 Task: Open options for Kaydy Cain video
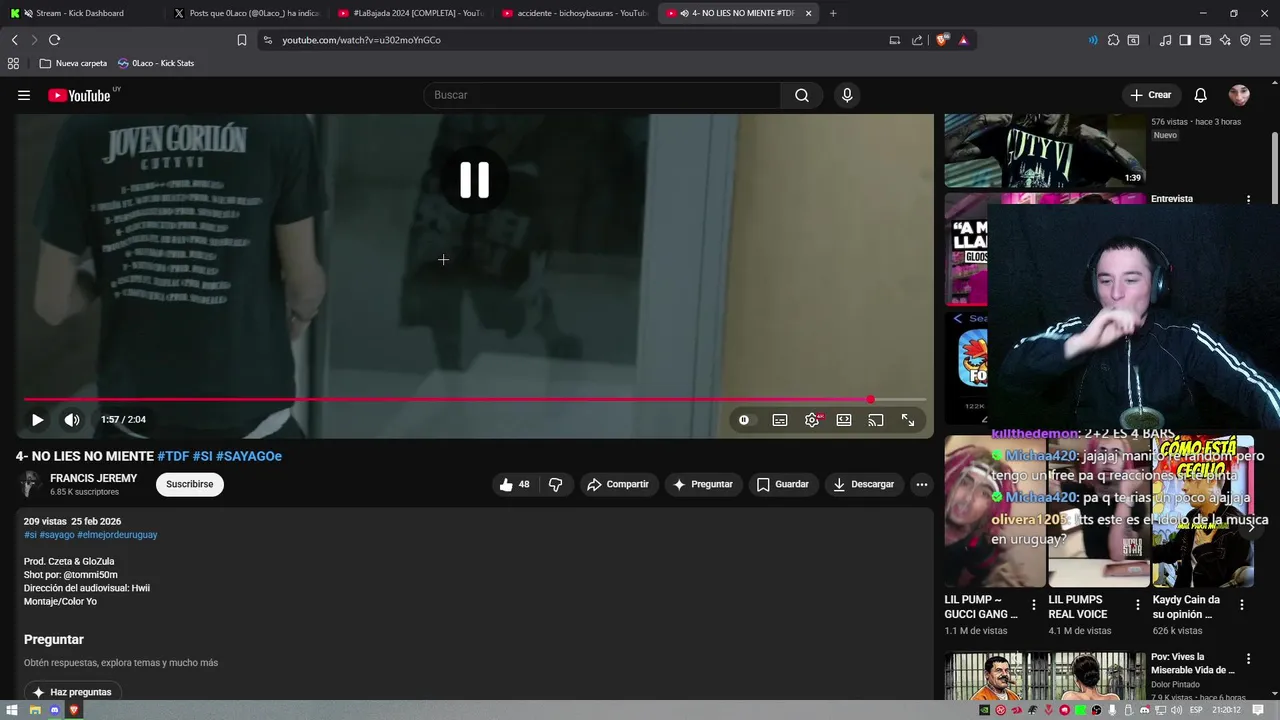click(1242, 605)
